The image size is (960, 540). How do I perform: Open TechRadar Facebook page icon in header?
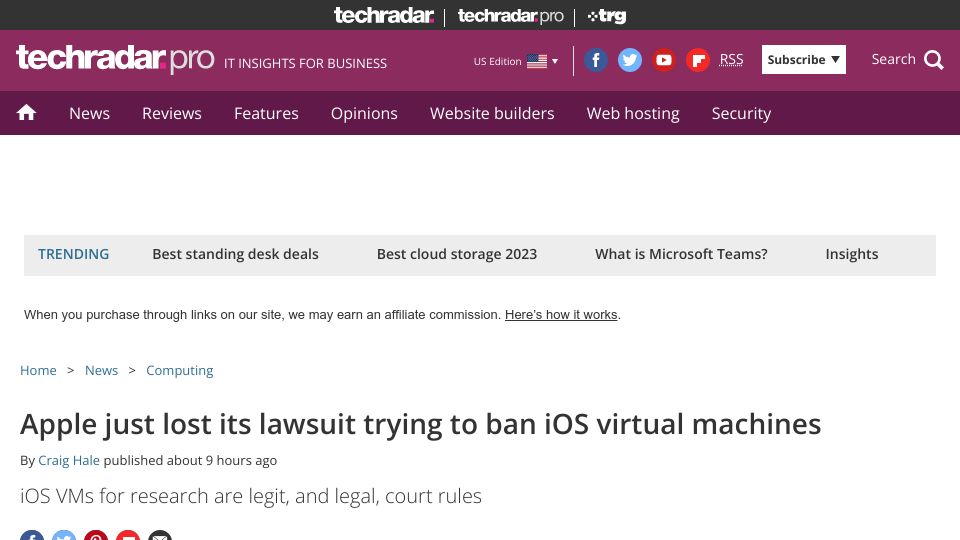[595, 60]
